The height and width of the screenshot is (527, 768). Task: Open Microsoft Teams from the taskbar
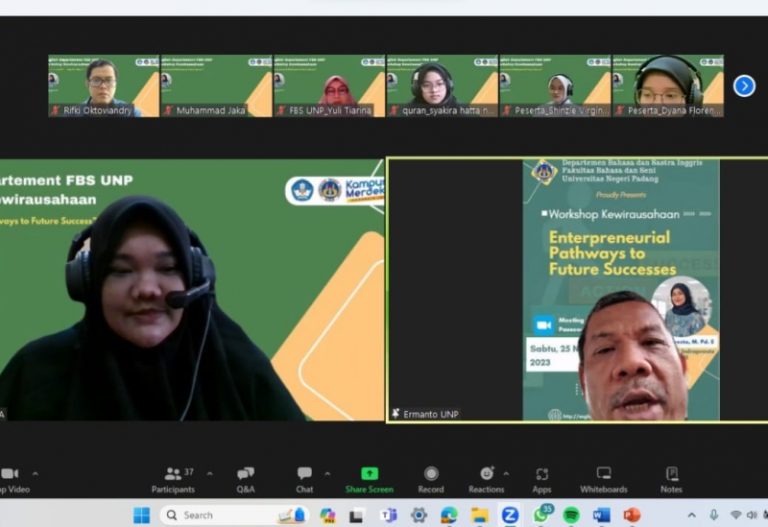pos(389,515)
